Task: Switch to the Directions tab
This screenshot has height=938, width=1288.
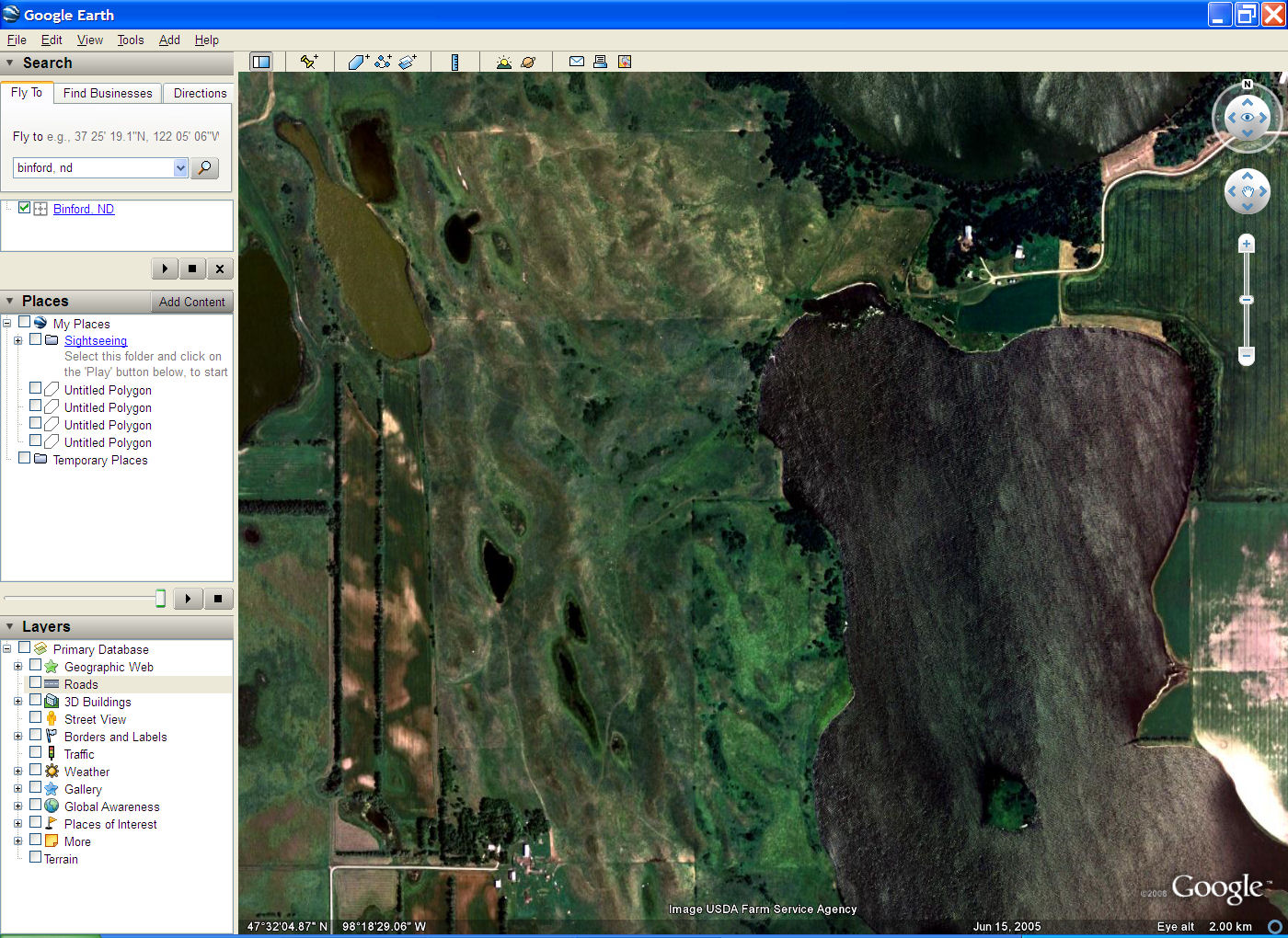Action: tap(200, 93)
